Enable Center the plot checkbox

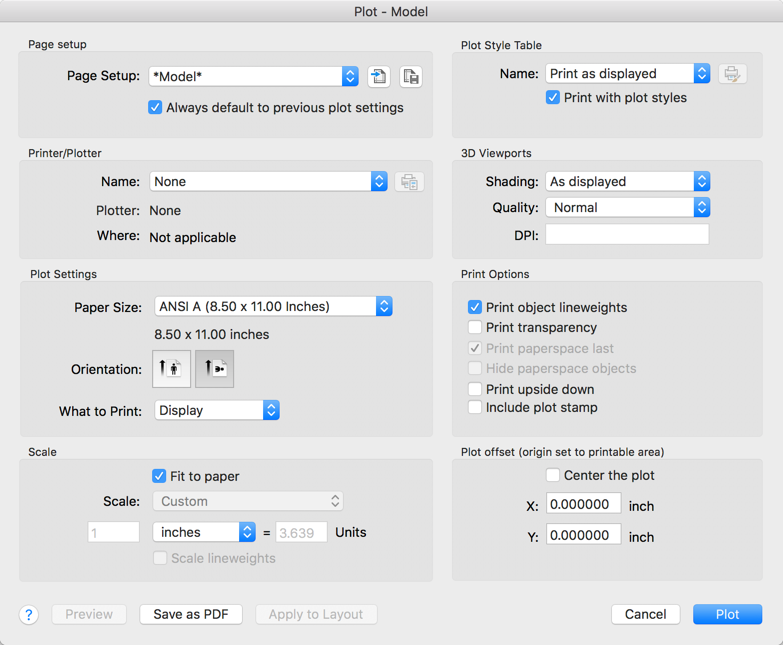pyautogui.click(x=553, y=476)
